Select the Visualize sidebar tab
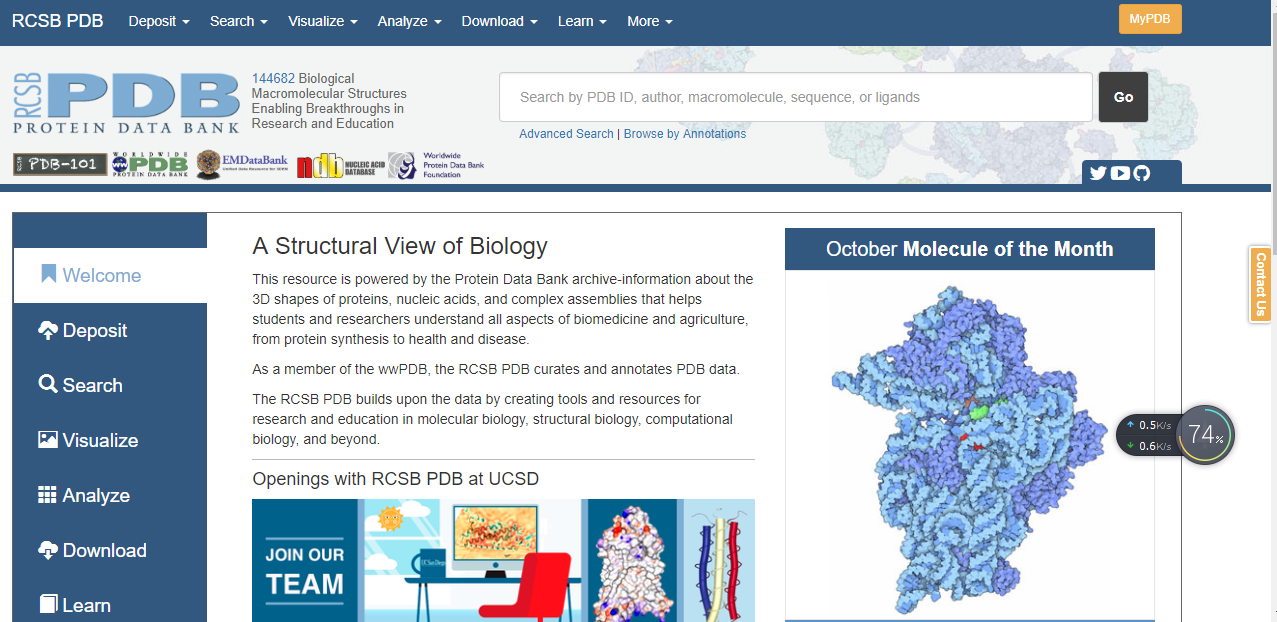This screenshot has height=622, width=1277. pyautogui.click(x=110, y=440)
